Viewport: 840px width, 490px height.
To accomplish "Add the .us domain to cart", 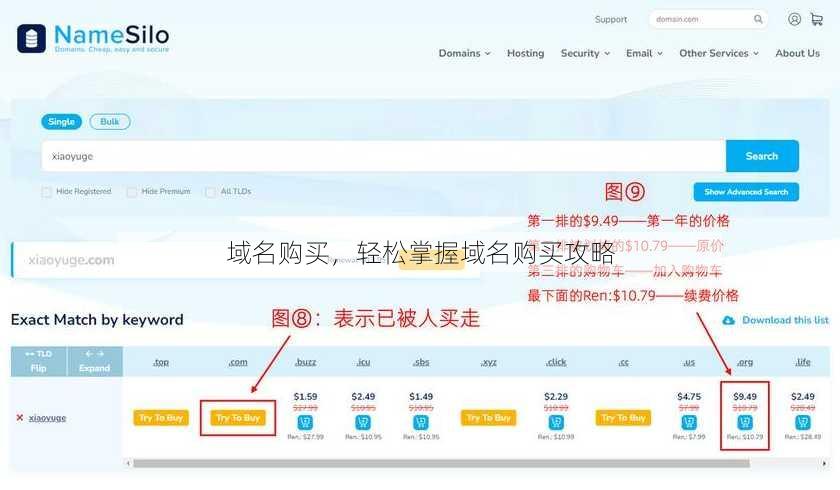I will [x=689, y=423].
